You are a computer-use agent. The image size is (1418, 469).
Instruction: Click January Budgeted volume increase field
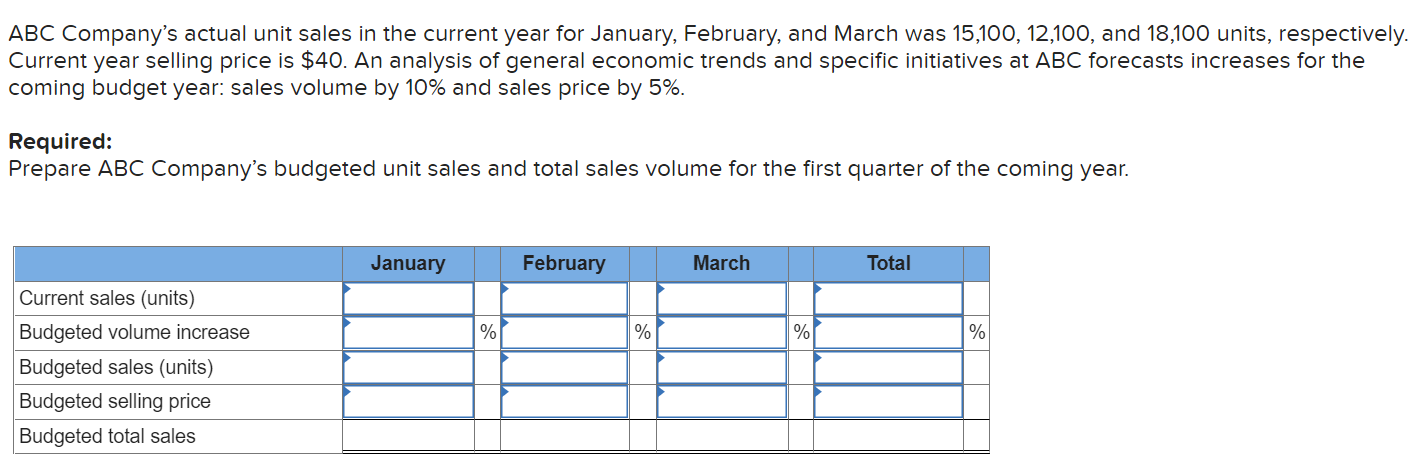(408, 333)
